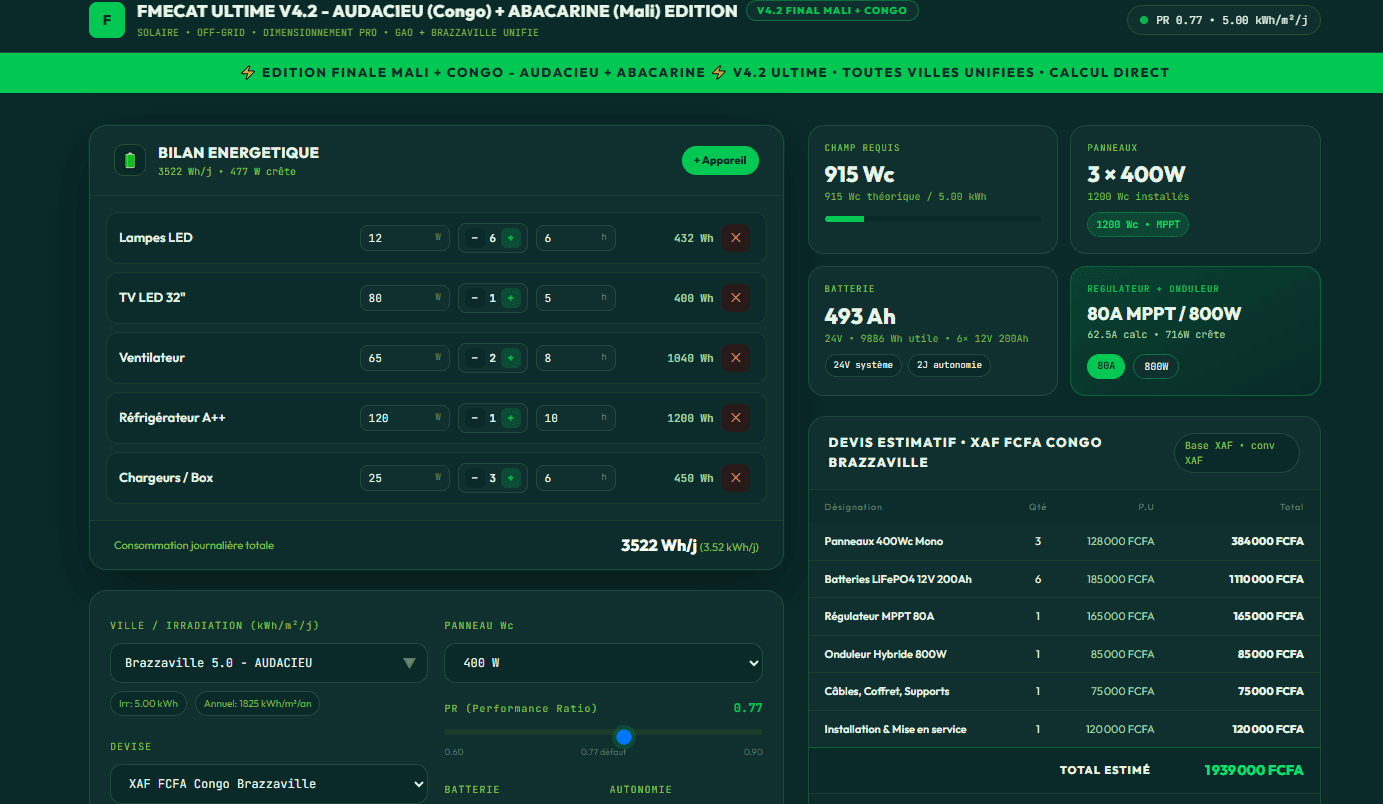Remove the Lampes LED row

736,238
